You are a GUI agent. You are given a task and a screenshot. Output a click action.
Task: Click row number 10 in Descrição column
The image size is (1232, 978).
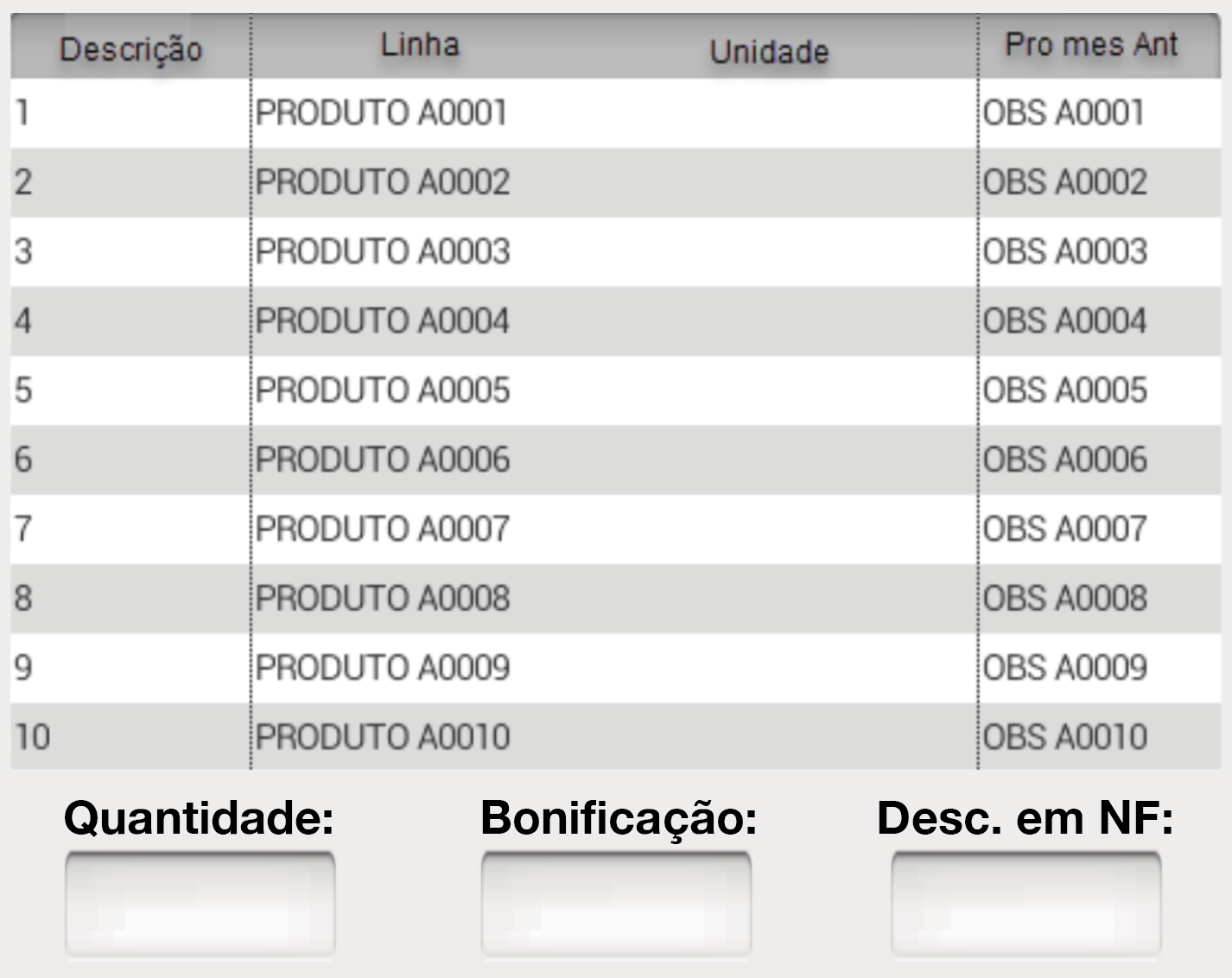click(x=130, y=736)
